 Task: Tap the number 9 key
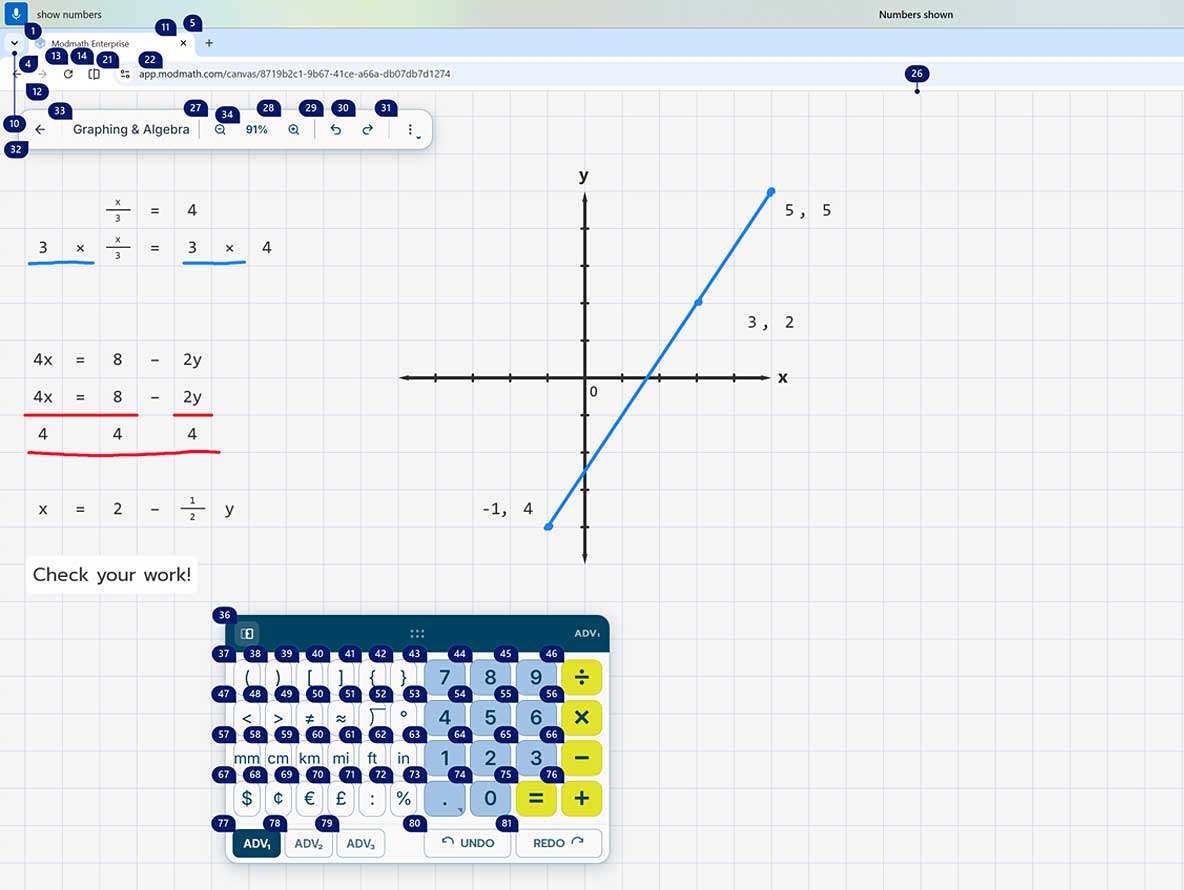(536, 677)
